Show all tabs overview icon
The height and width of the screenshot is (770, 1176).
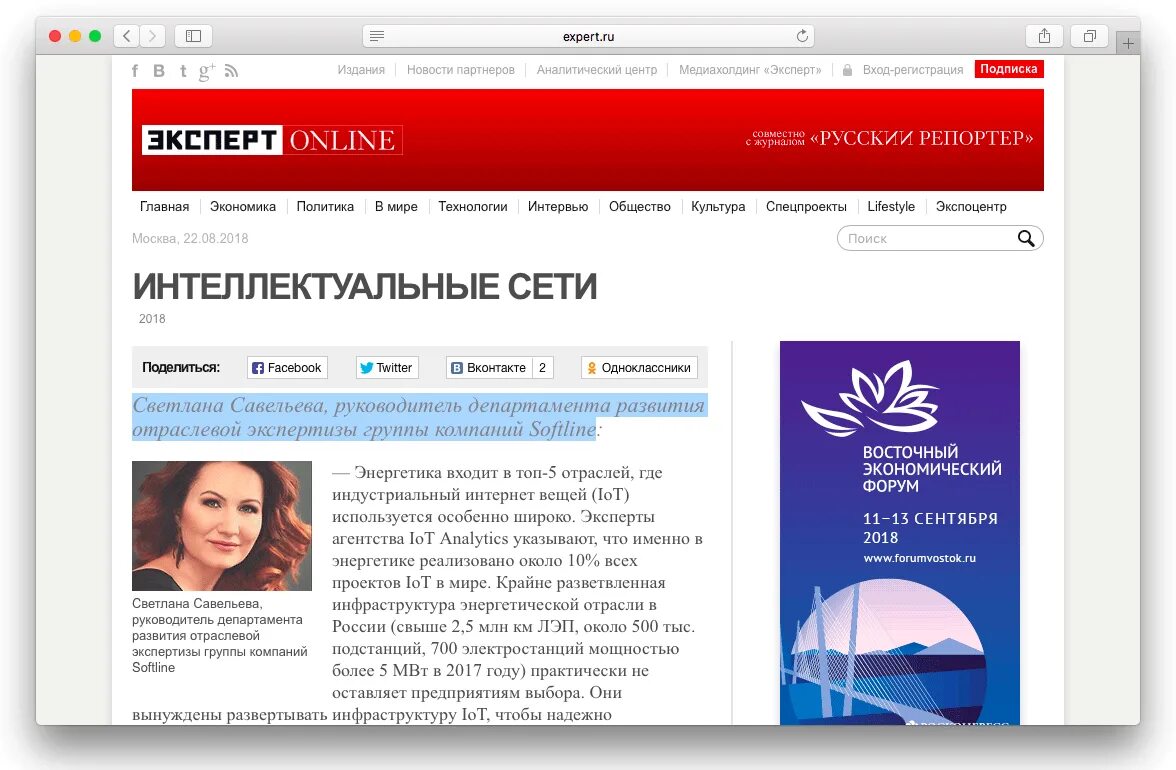pyautogui.click(x=1090, y=36)
